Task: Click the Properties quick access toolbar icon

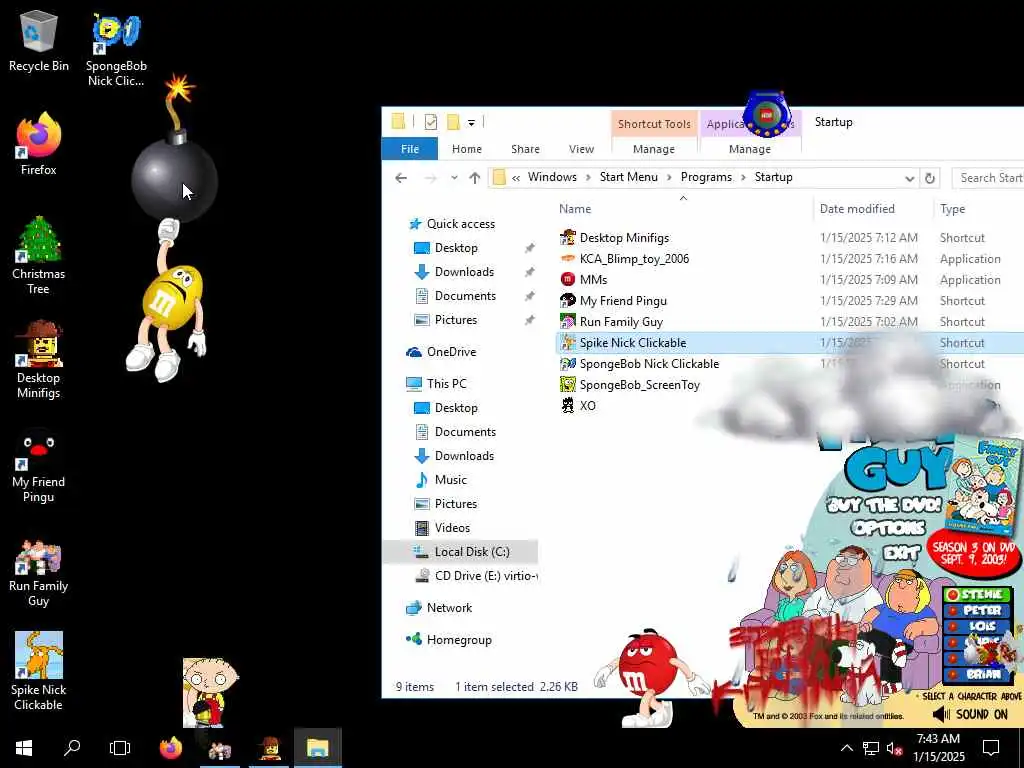Action: tap(431, 122)
